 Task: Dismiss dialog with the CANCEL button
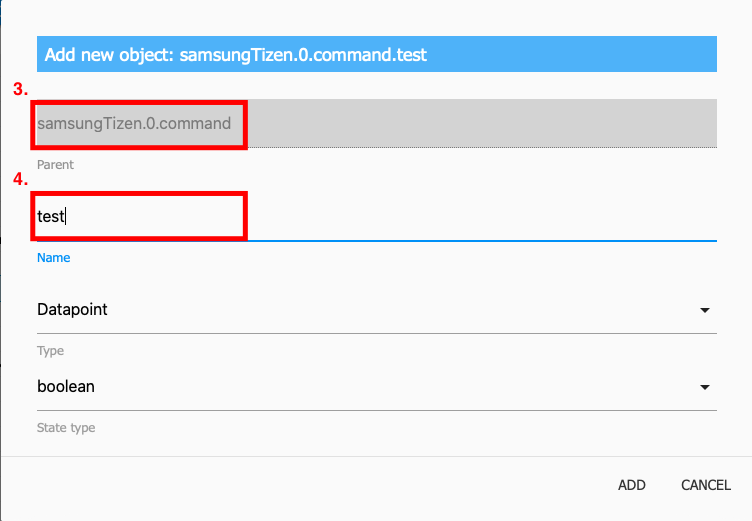[706, 485]
